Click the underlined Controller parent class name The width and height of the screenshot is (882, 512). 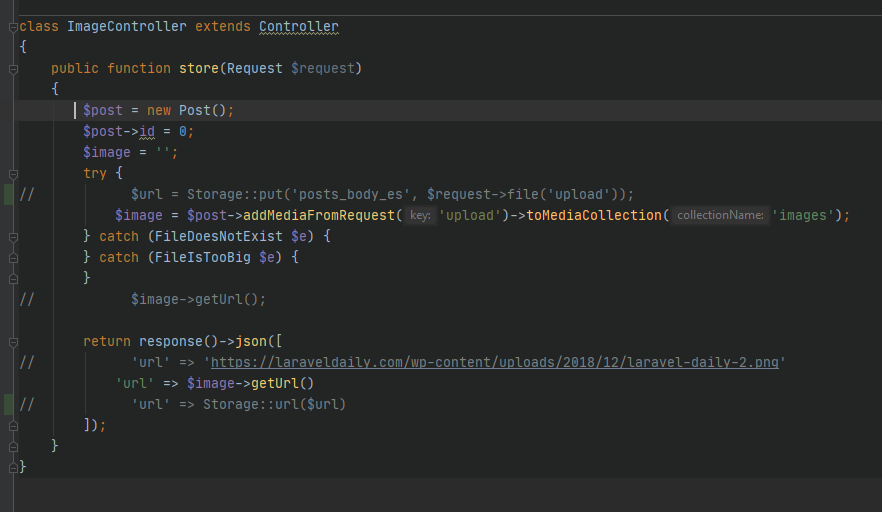(299, 26)
